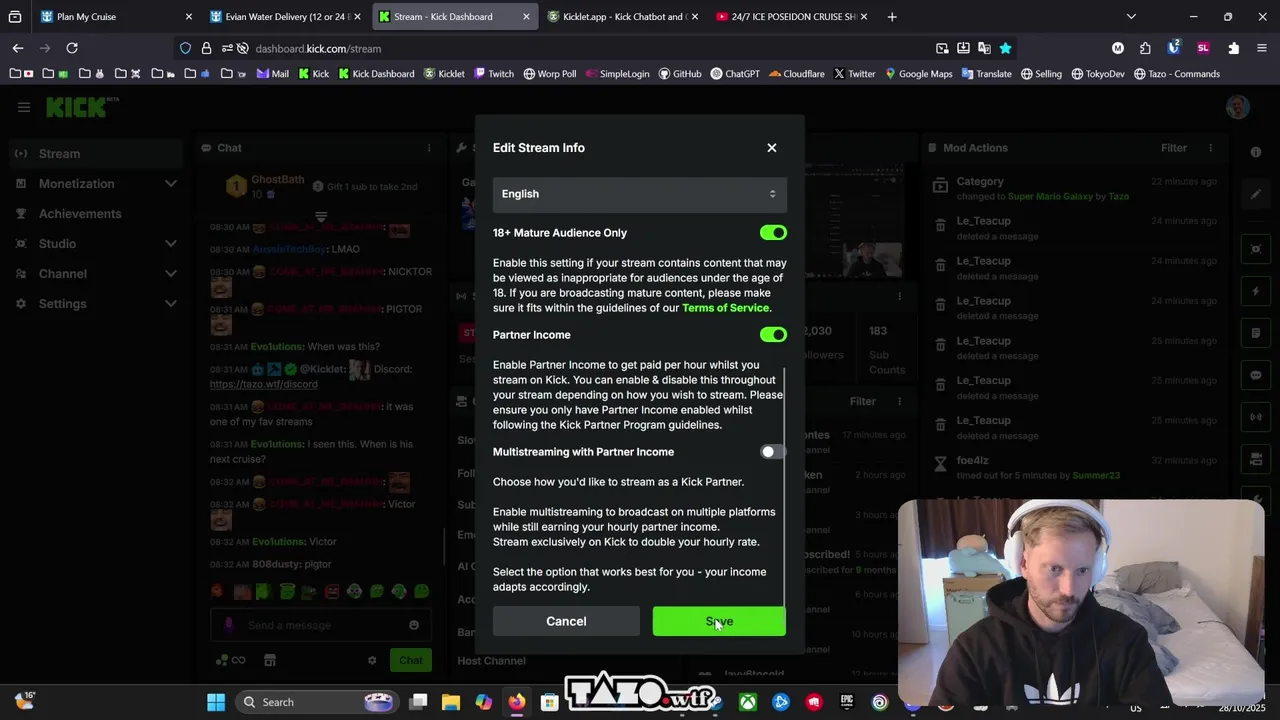Open the Kick Dashboard bookmark
Image resolution: width=1280 pixels, height=720 pixels.
pyautogui.click(x=376, y=74)
